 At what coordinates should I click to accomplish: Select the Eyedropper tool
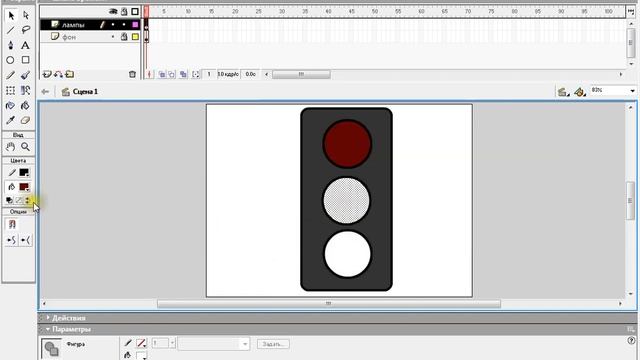(11, 120)
